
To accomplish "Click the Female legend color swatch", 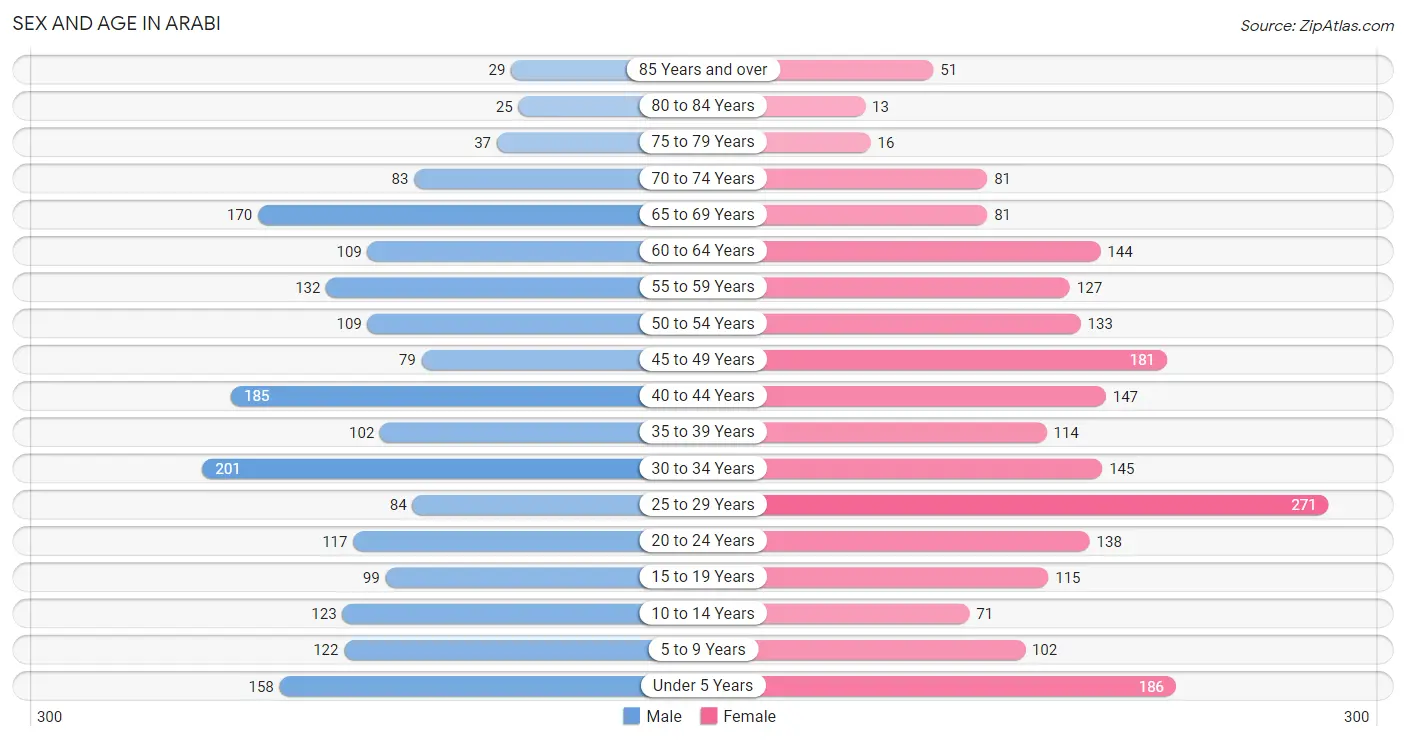I will 709,716.
